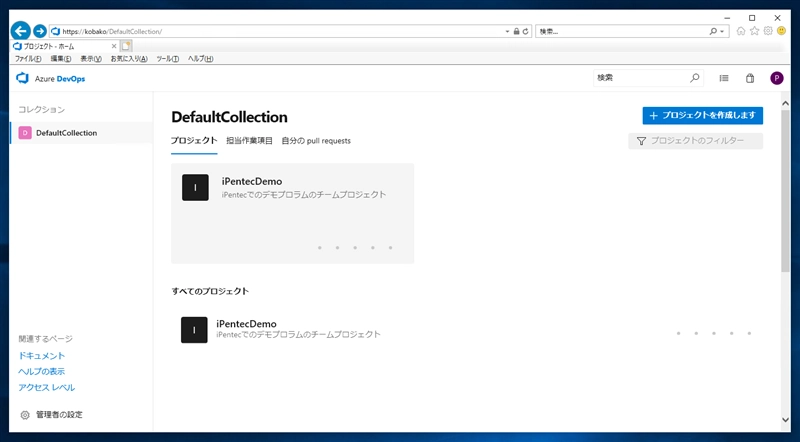The height and width of the screenshot is (442, 800).
Task: Switch to the 担当作業項目 tab
Action: click(249, 141)
